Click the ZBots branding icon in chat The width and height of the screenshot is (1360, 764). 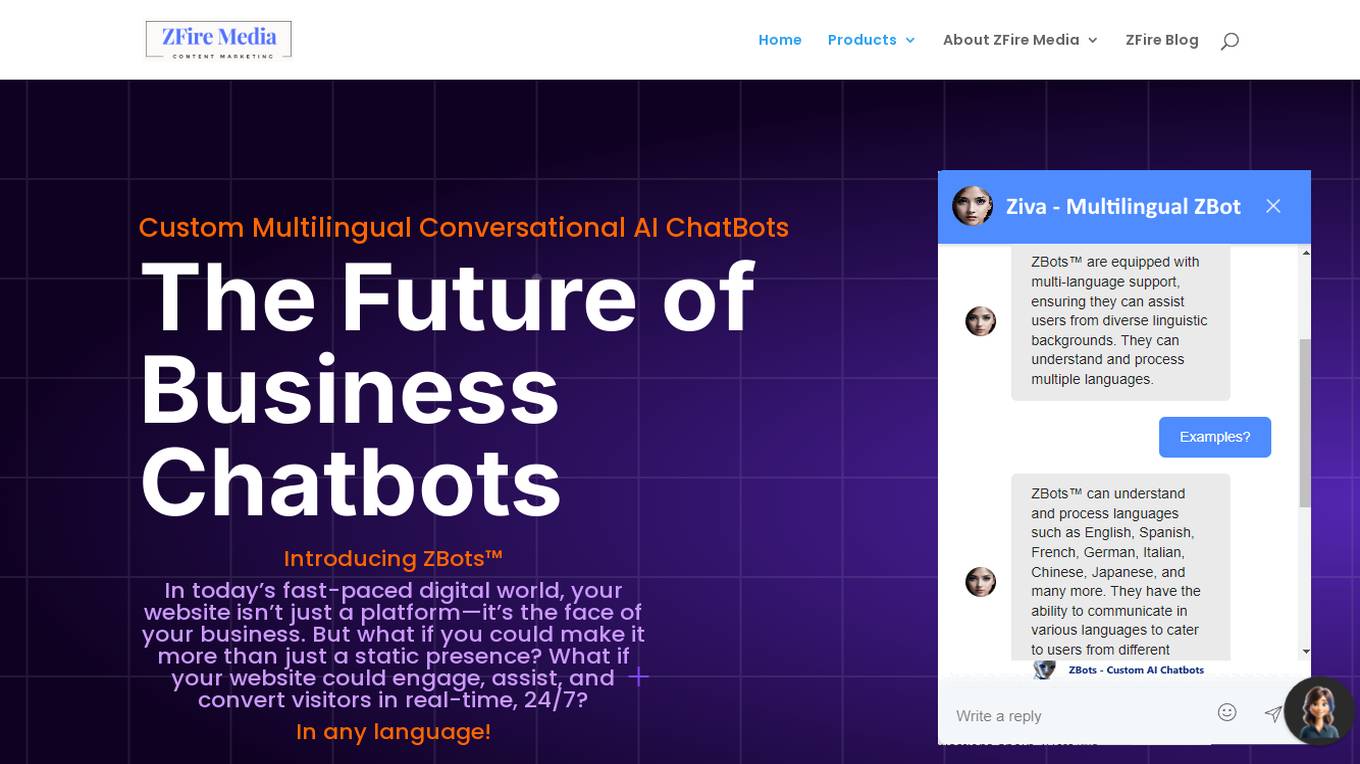point(1044,670)
